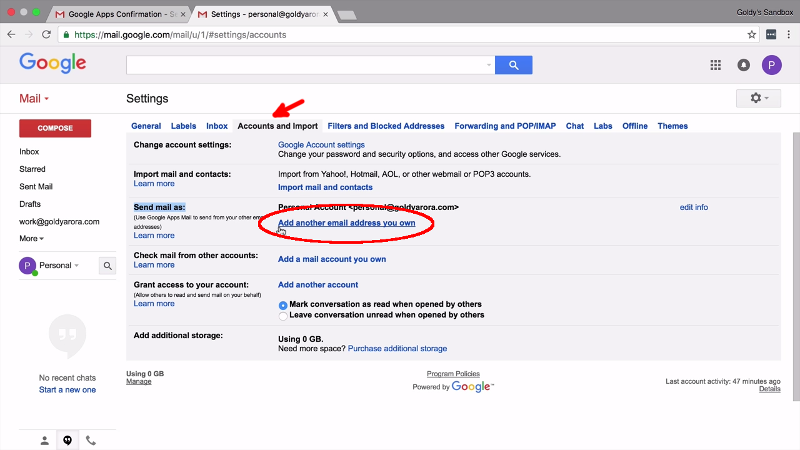The image size is (800, 450).
Task: Search chats with sidebar magnifier icon
Action: 108,266
